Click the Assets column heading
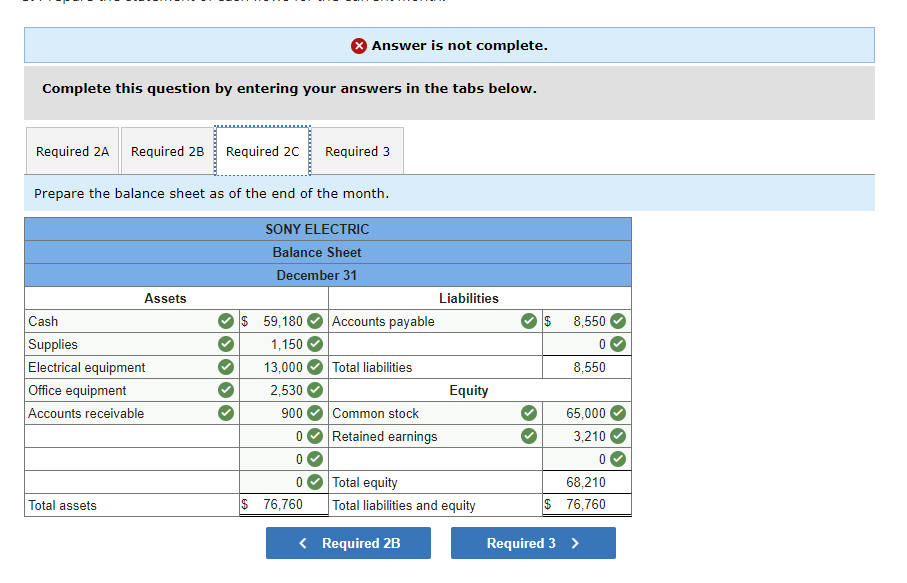The height and width of the screenshot is (583, 907). click(x=165, y=298)
